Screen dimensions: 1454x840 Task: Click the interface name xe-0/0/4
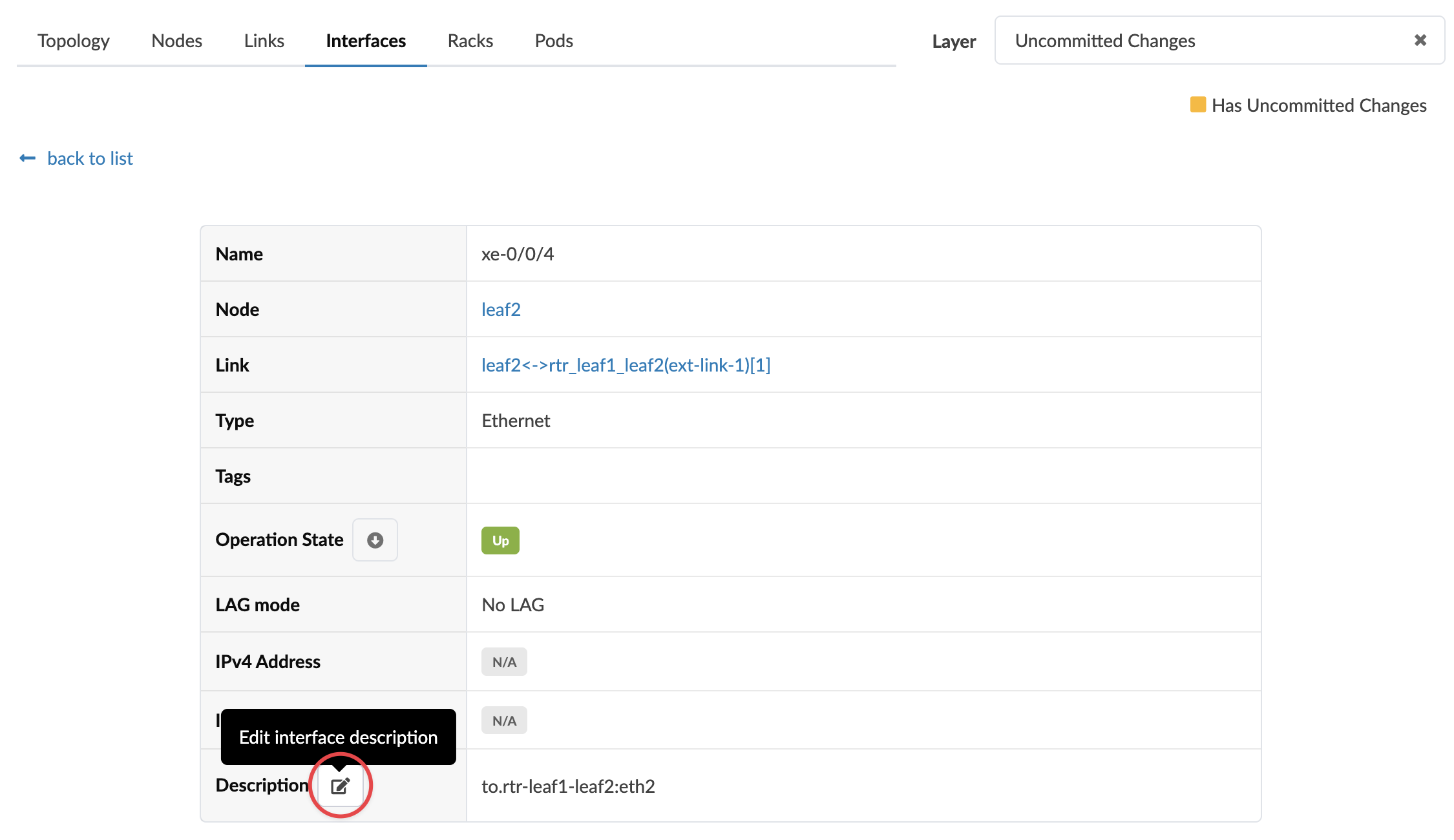click(517, 254)
